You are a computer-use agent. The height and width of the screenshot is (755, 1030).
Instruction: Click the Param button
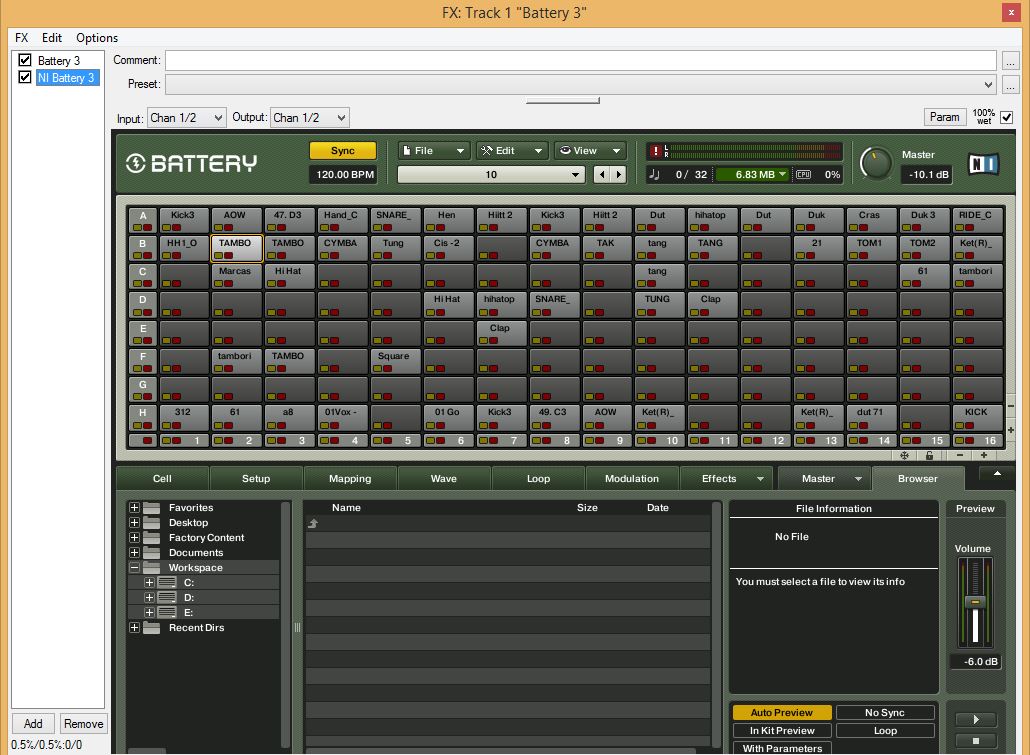point(944,117)
